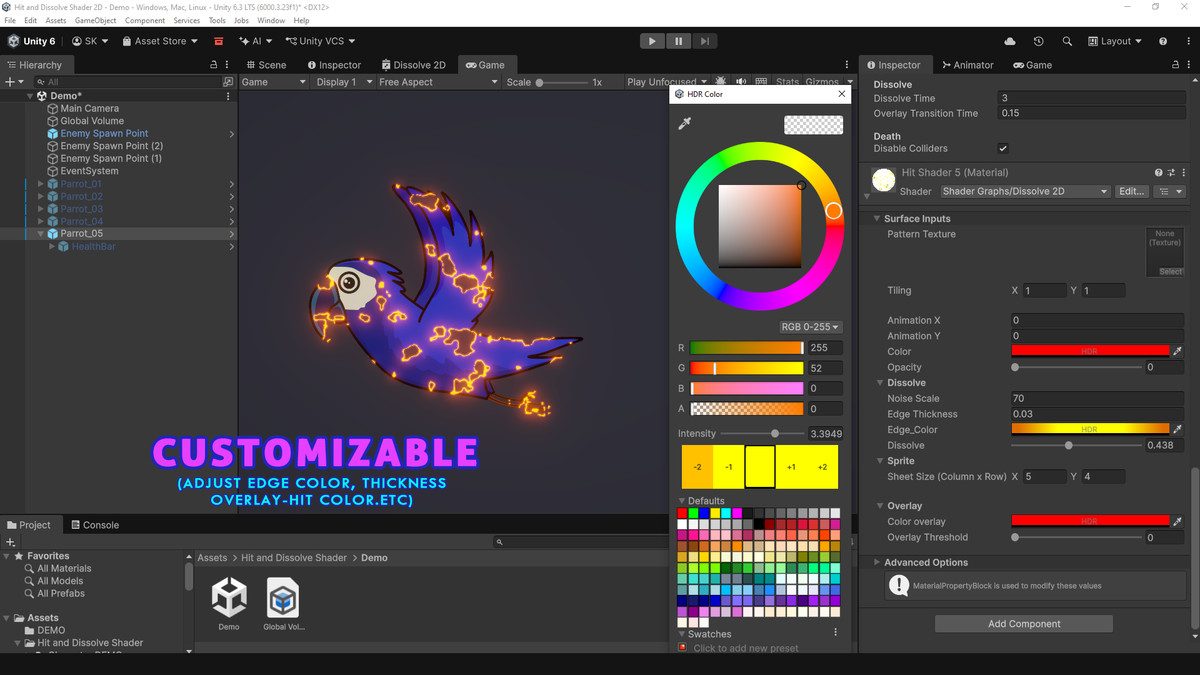This screenshot has height=675, width=1200.
Task: Click the +2 intensity exposure swatch
Action: click(822, 467)
